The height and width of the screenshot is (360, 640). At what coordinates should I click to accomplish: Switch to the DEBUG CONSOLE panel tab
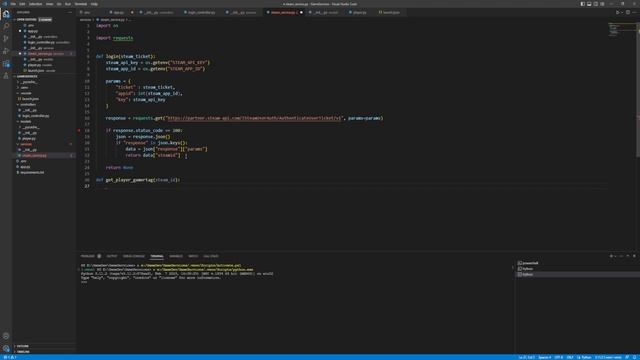[x=134, y=256]
